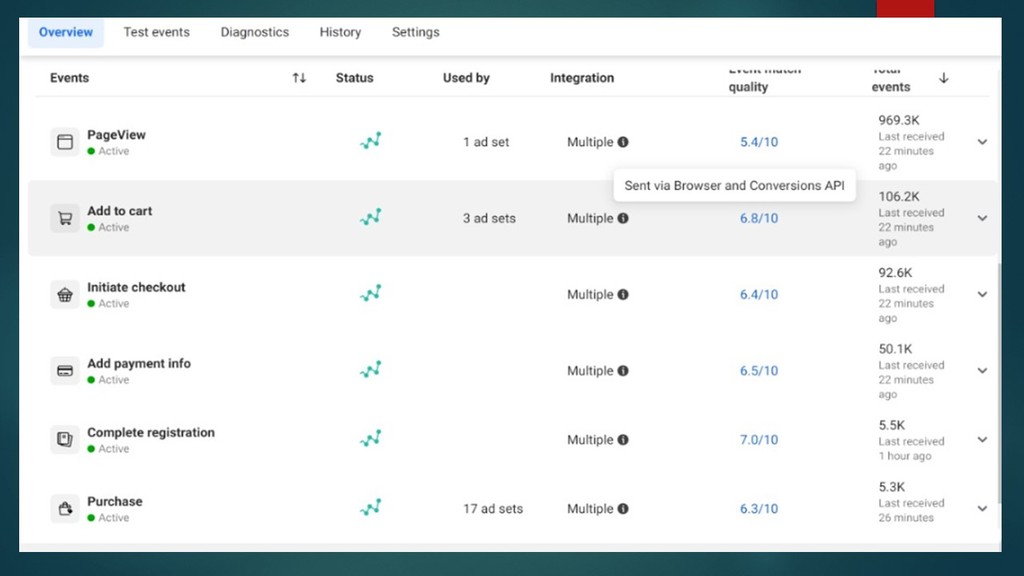
Task: Click the info icon beside Add payment info's Multiple
Action: (623, 371)
